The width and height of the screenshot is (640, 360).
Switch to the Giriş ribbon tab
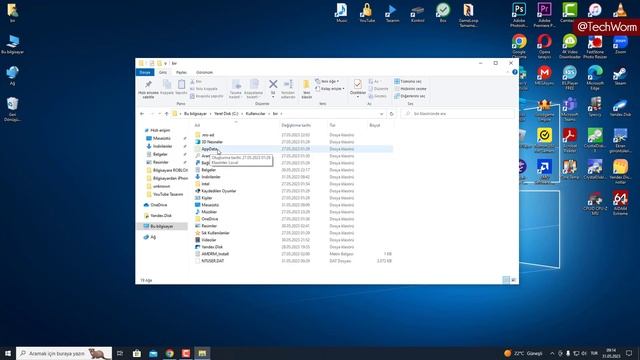(163, 72)
